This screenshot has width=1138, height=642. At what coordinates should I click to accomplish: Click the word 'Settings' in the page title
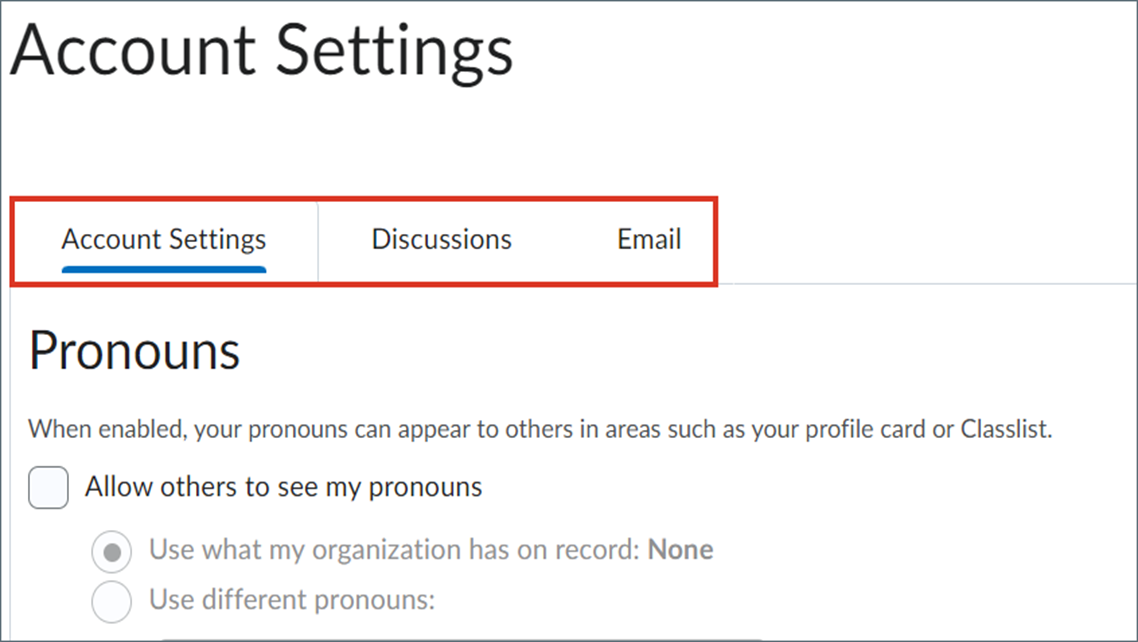pyautogui.click(x=394, y=50)
